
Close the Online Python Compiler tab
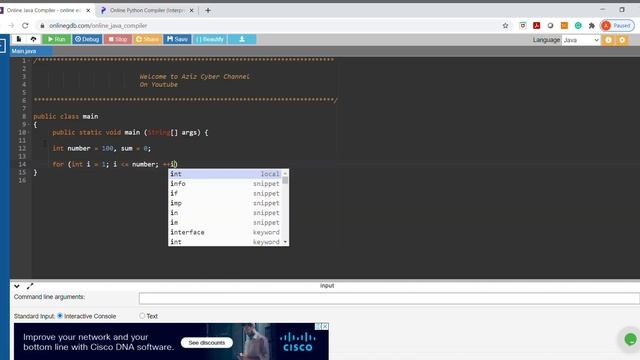pos(191,11)
